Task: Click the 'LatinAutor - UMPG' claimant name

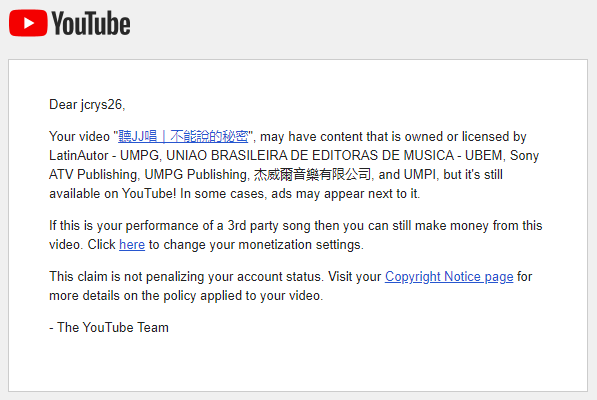Action: (x=104, y=155)
